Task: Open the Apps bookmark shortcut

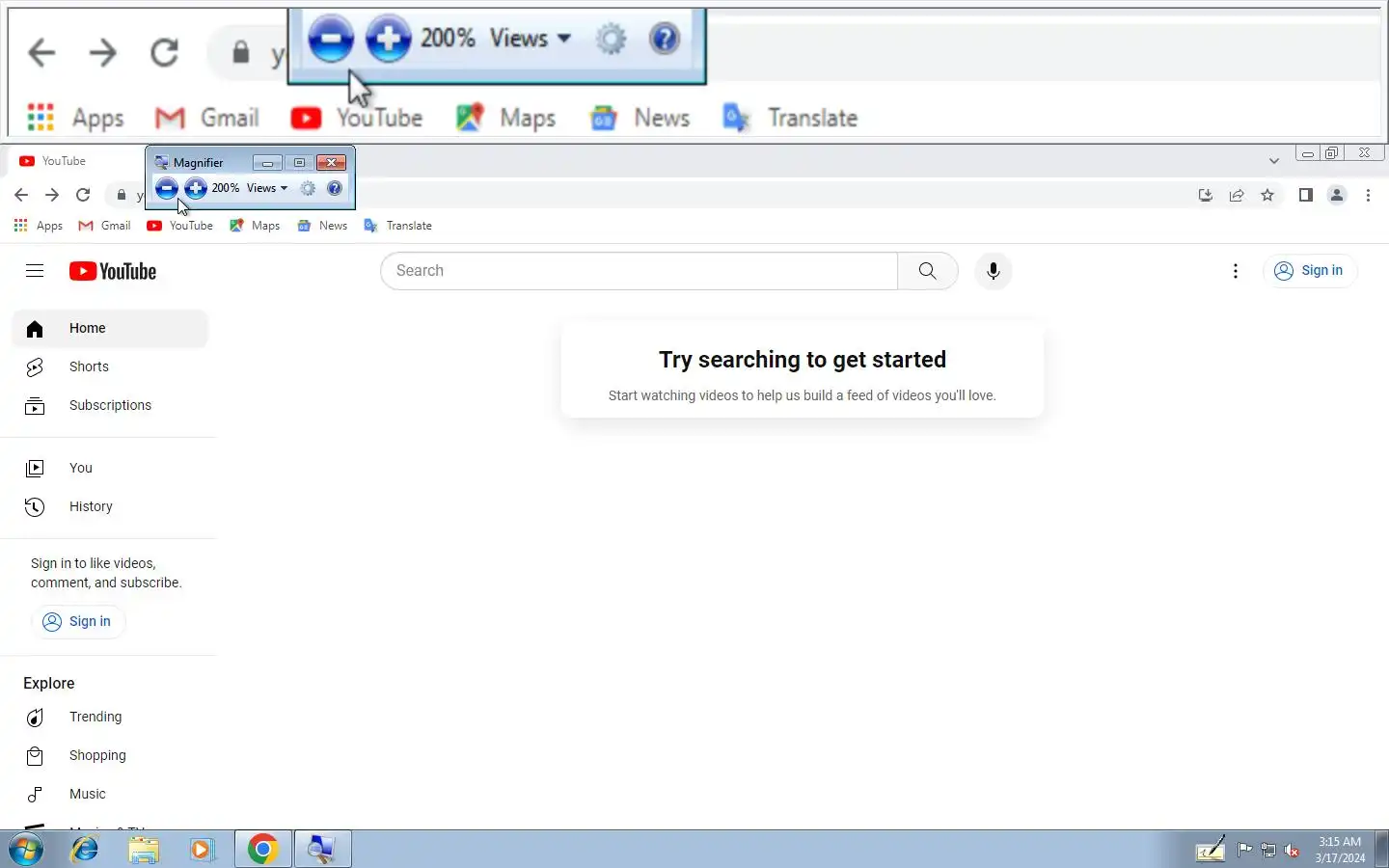Action: tap(39, 226)
